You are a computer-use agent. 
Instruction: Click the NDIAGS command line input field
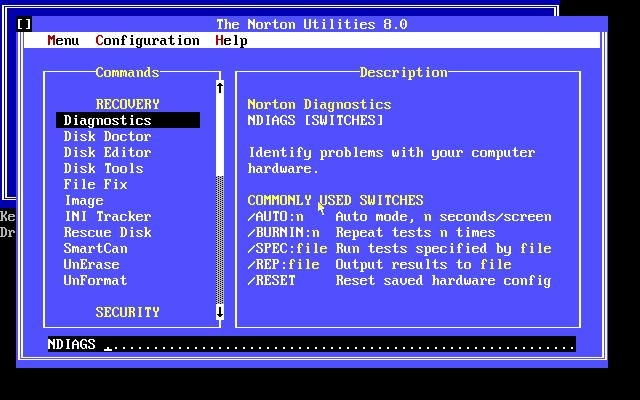(x=311, y=344)
